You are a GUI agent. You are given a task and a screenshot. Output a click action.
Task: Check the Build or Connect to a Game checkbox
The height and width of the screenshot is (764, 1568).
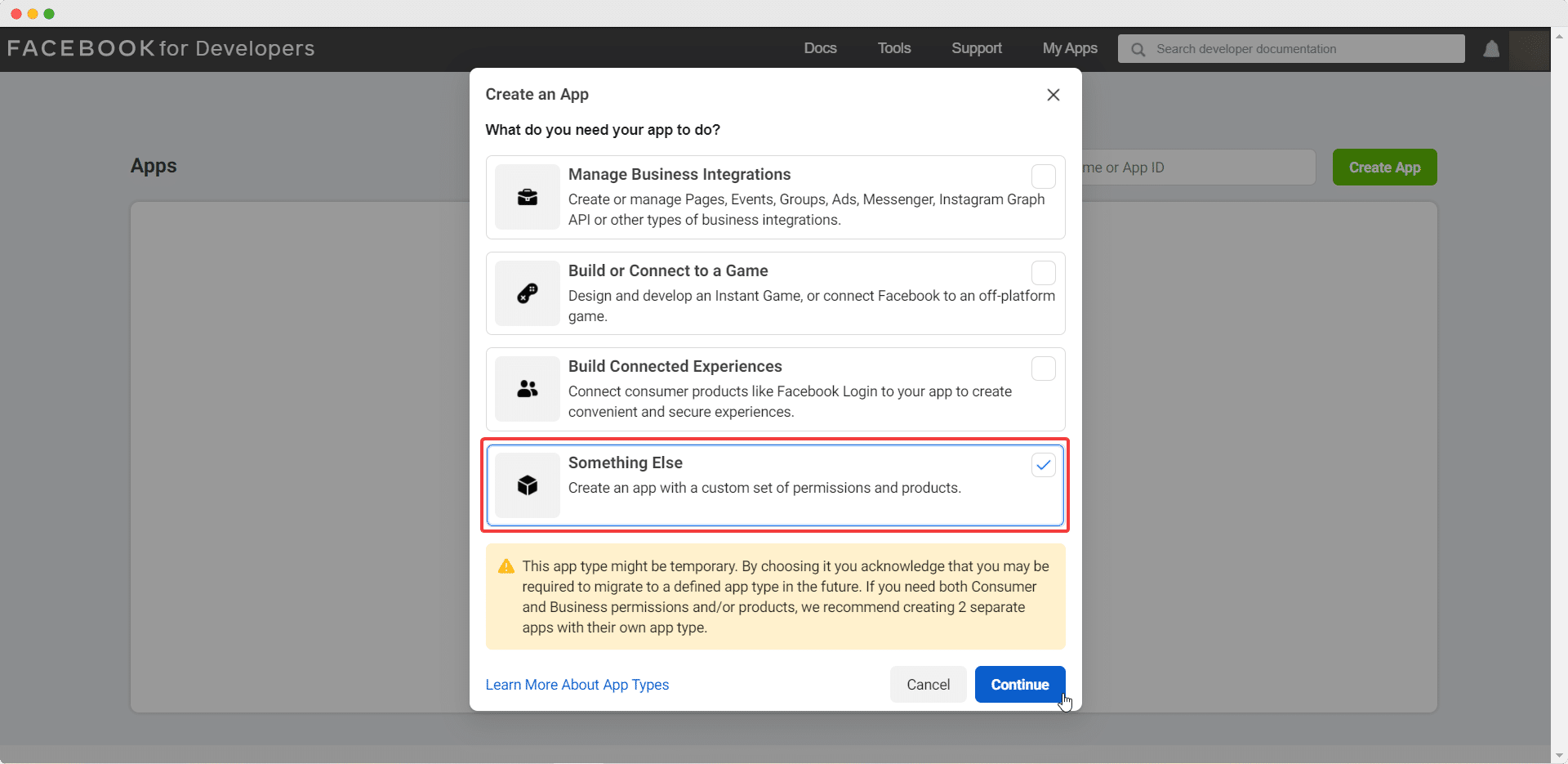pyautogui.click(x=1044, y=273)
